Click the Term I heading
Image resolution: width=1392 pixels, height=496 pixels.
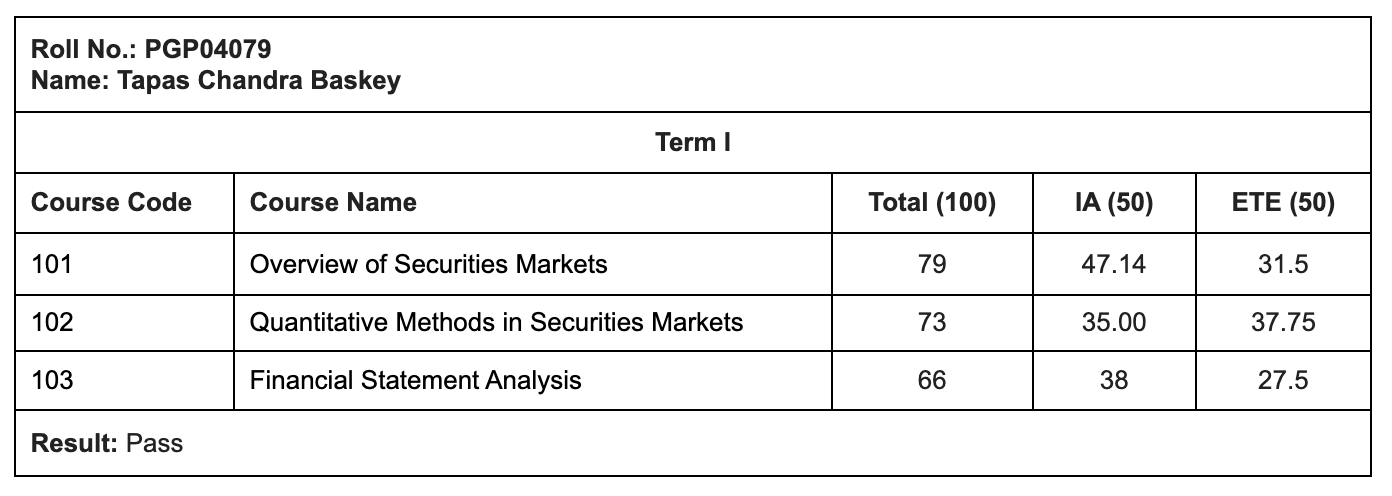click(x=693, y=142)
